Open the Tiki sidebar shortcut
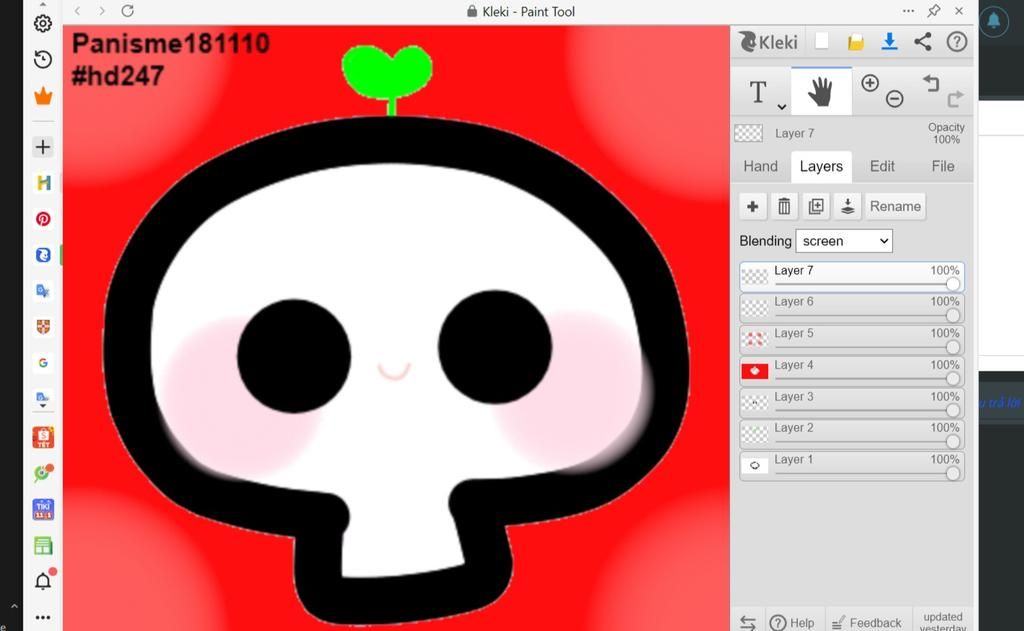The image size is (1024, 631). pos(43,509)
